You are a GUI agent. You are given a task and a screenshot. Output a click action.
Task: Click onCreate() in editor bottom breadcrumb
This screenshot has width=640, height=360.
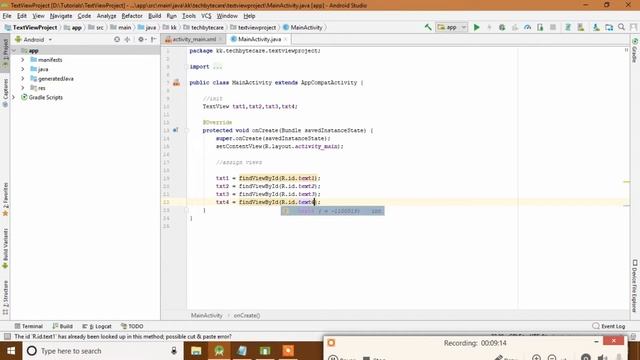point(247,316)
